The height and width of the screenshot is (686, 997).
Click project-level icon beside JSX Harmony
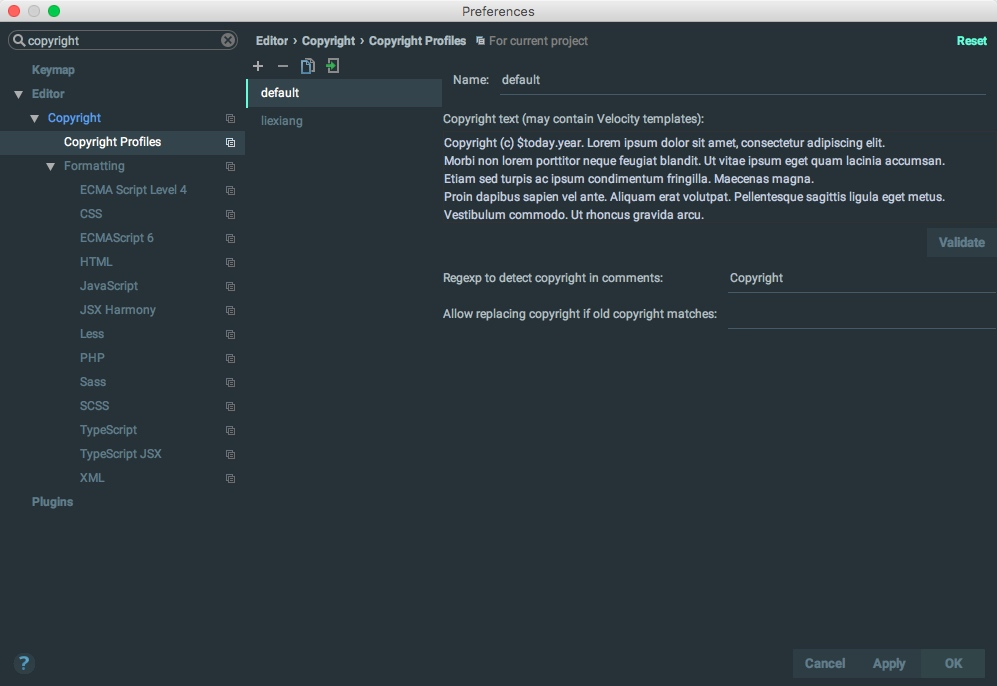point(230,310)
